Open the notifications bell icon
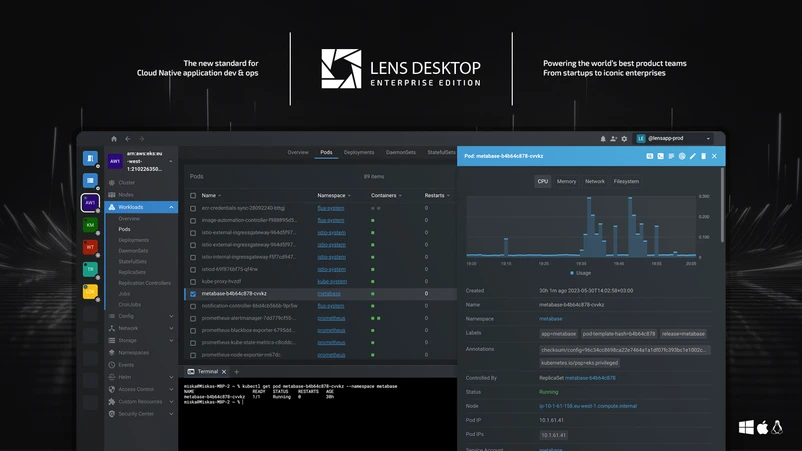The height and width of the screenshot is (451, 802). [x=603, y=139]
